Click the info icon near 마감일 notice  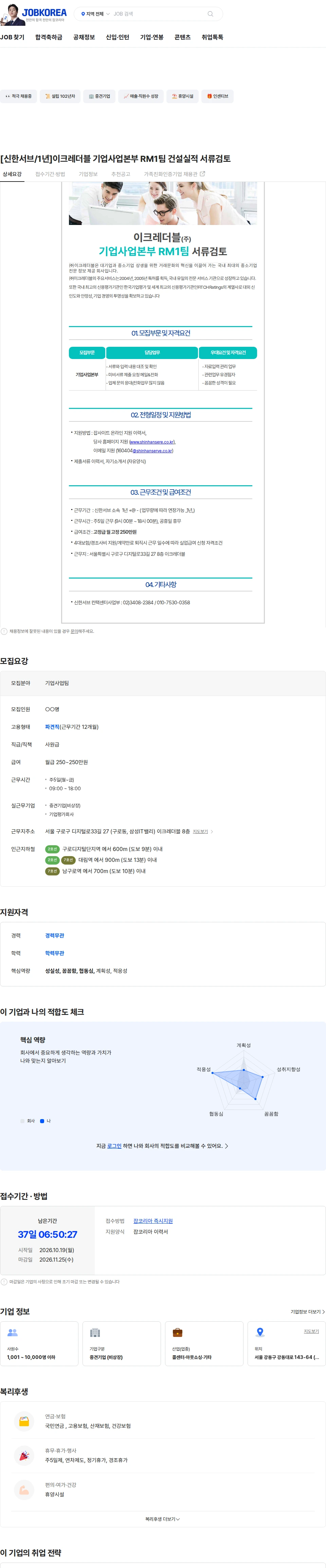pyautogui.click(x=4, y=1281)
